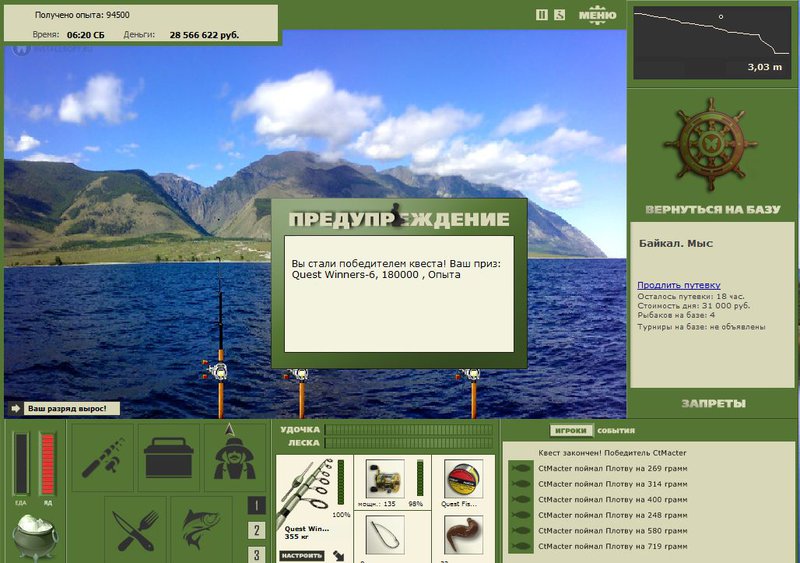Viewport: 800px width, 563px height.
Task: Click the middle fishing rod below the dialog
Action: pyautogui.click(x=301, y=393)
